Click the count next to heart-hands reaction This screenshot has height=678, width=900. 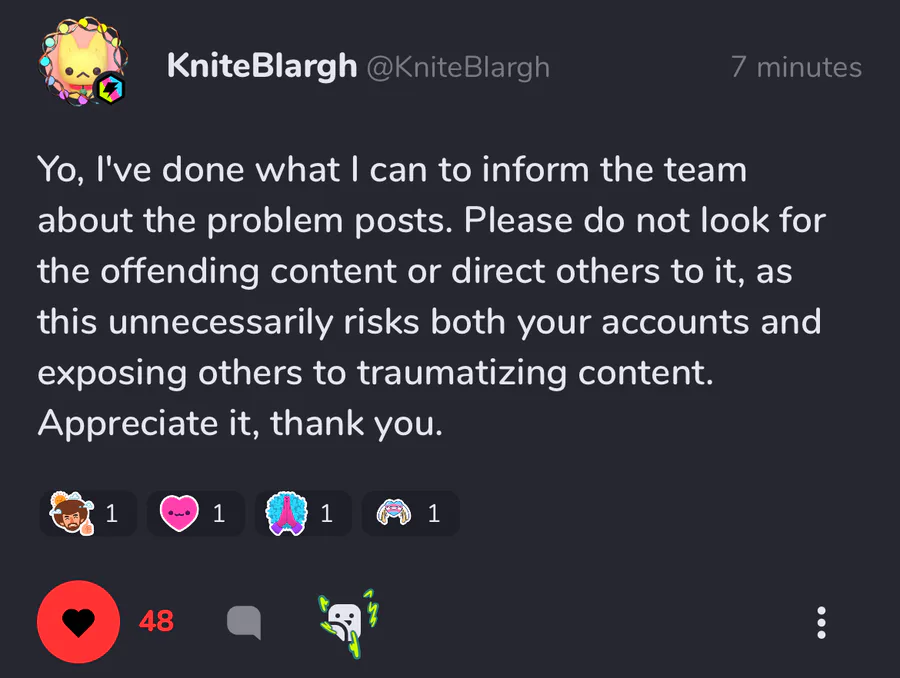click(434, 513)
